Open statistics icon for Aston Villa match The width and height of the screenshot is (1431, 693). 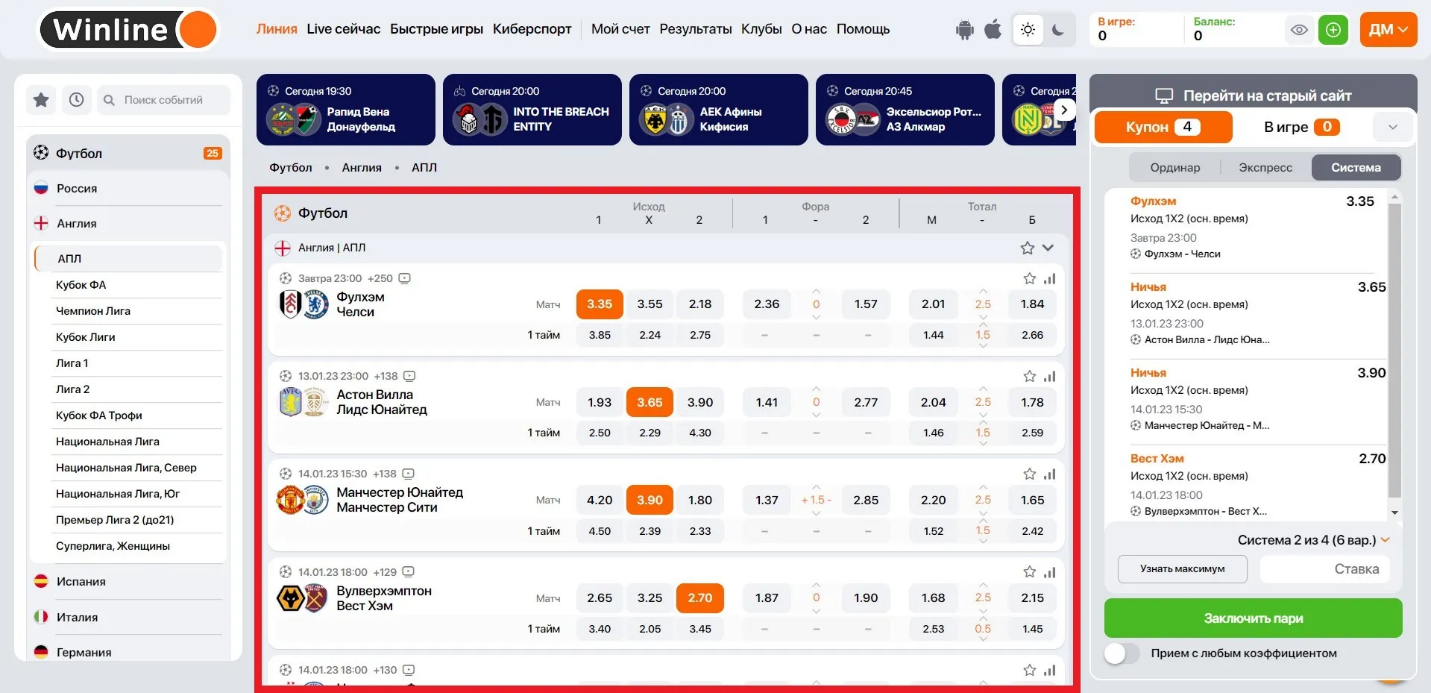tap(1050, 377)
